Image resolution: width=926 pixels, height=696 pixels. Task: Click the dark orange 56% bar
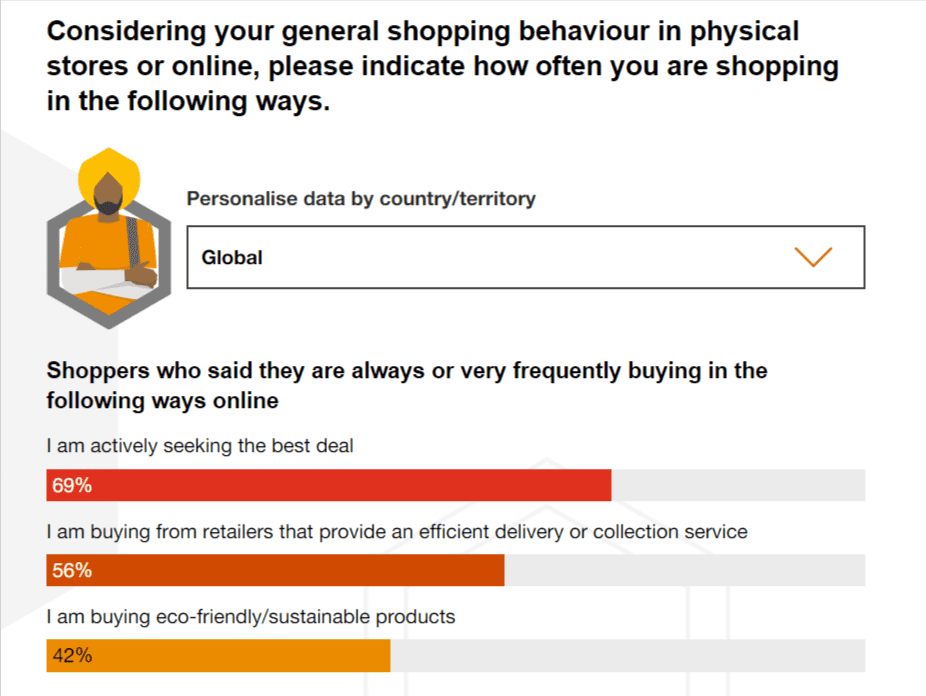(x=275, y=570)
